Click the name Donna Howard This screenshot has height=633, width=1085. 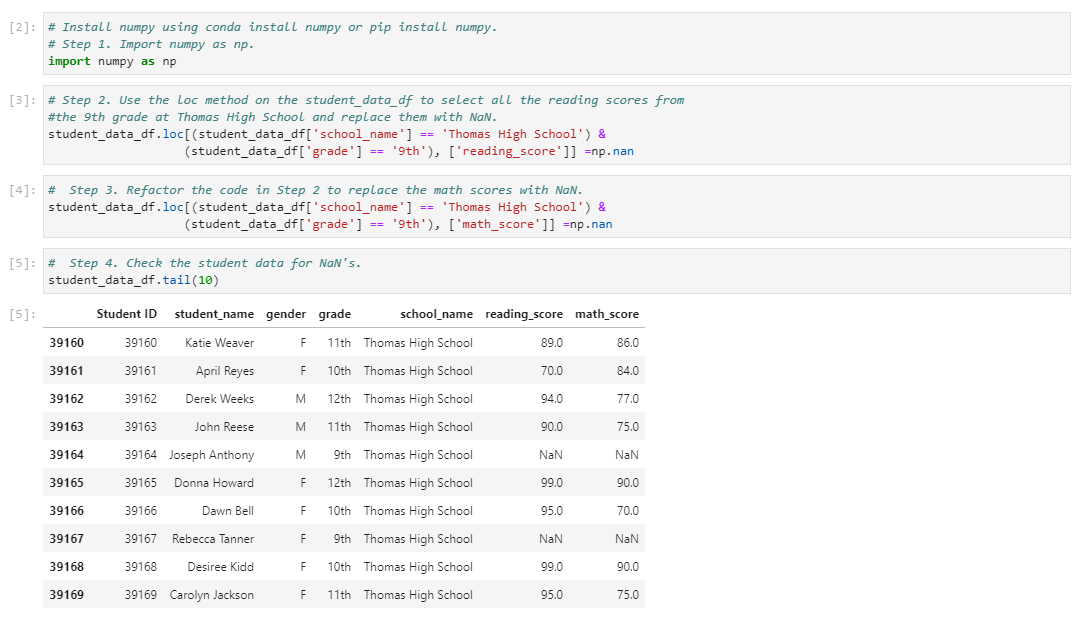click(x=214, y=483)
